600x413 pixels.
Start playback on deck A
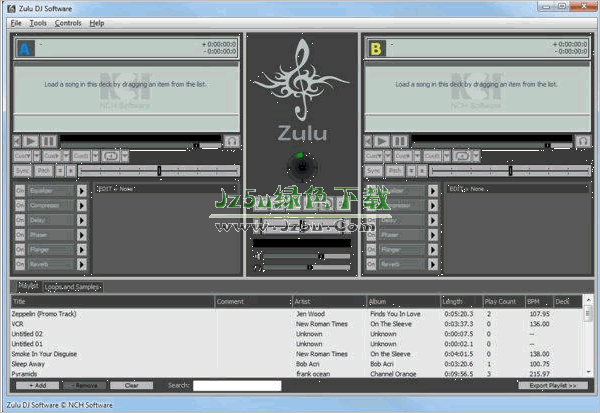(x=31, y=142)
